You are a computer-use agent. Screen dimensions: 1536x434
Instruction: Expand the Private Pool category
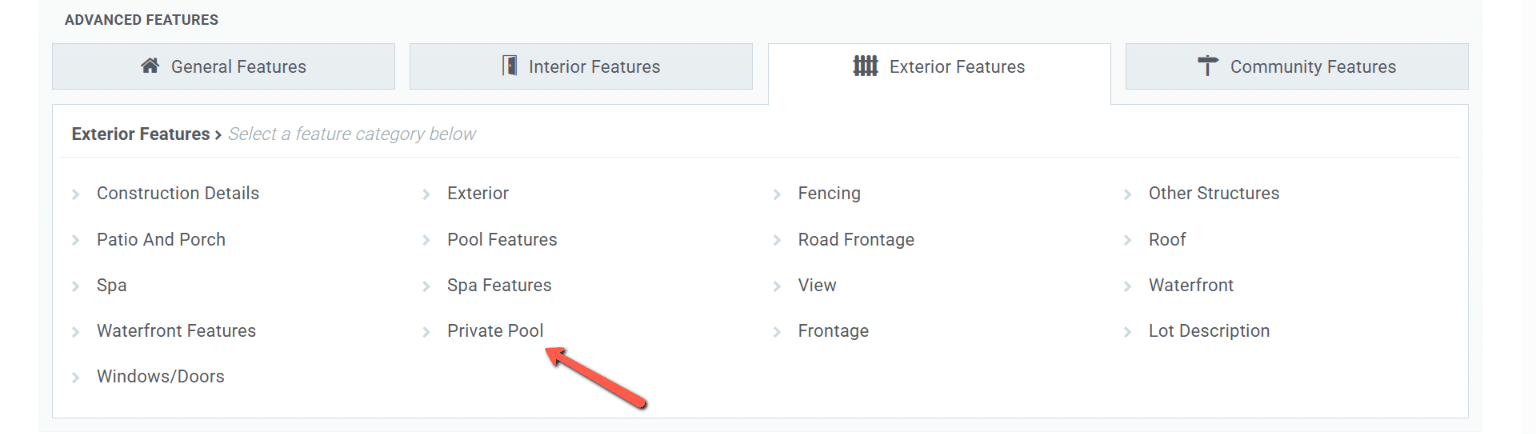495,331
